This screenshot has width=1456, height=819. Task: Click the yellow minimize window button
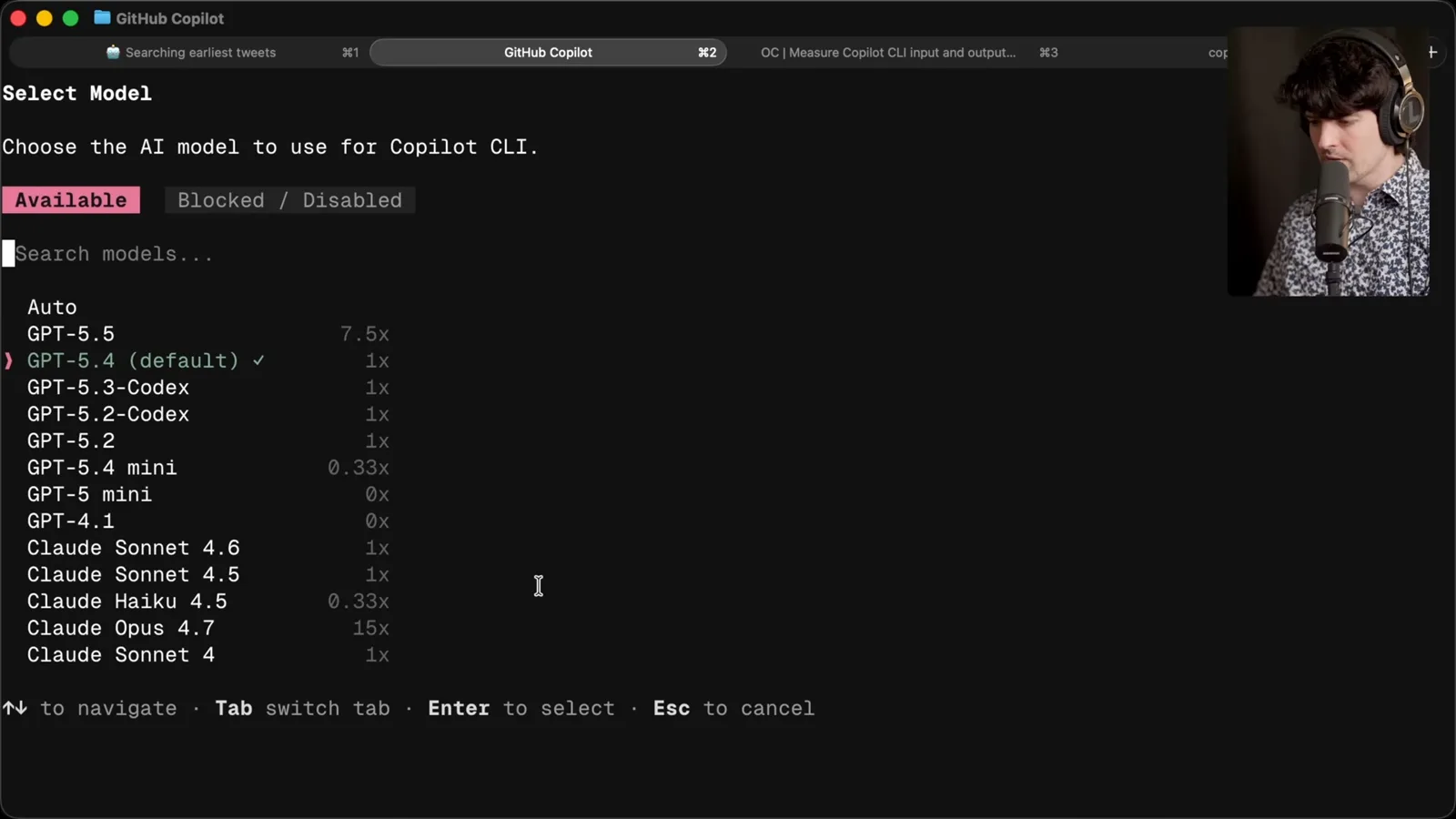click(x=44, y=18)
